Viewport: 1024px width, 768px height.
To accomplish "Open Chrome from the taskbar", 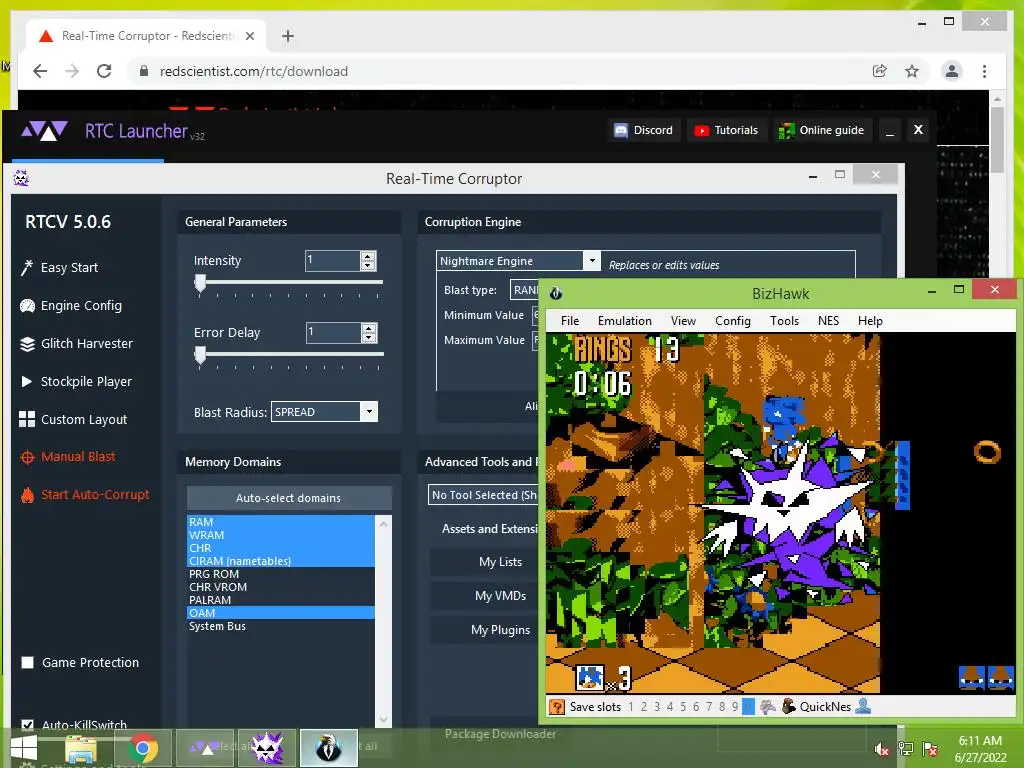I will (143, 748).
